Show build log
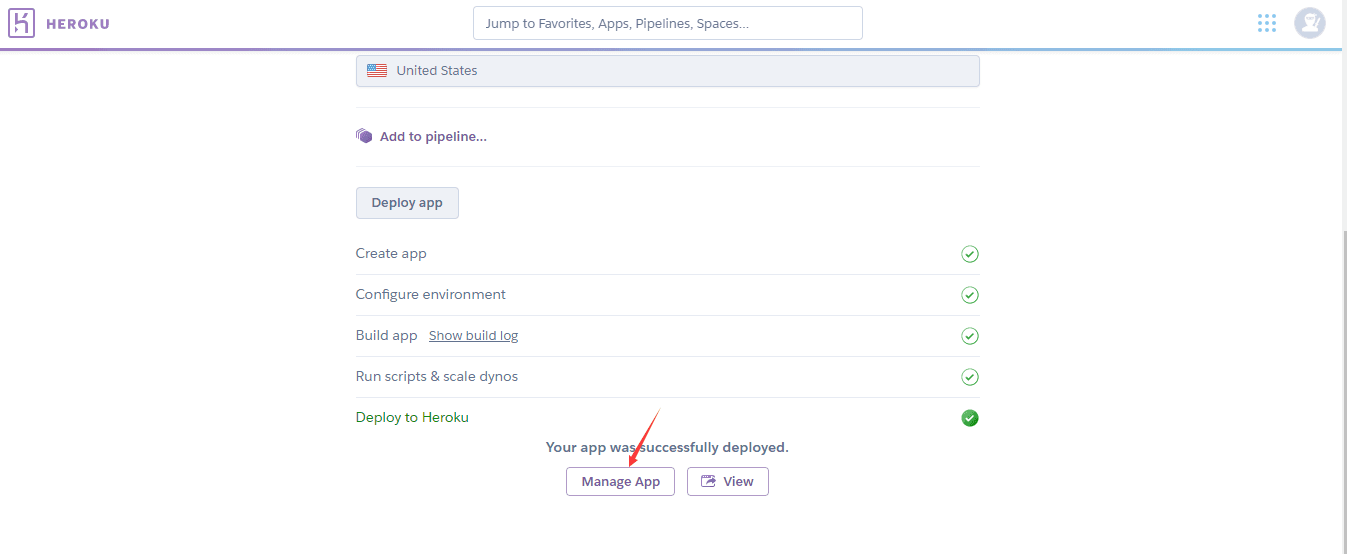1347x554 pixels. coord(473,336)
